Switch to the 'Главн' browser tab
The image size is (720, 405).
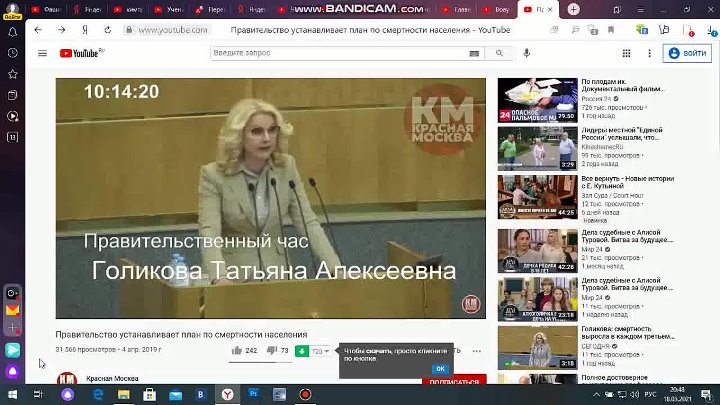pyautogui.click(x=456, y=9)
